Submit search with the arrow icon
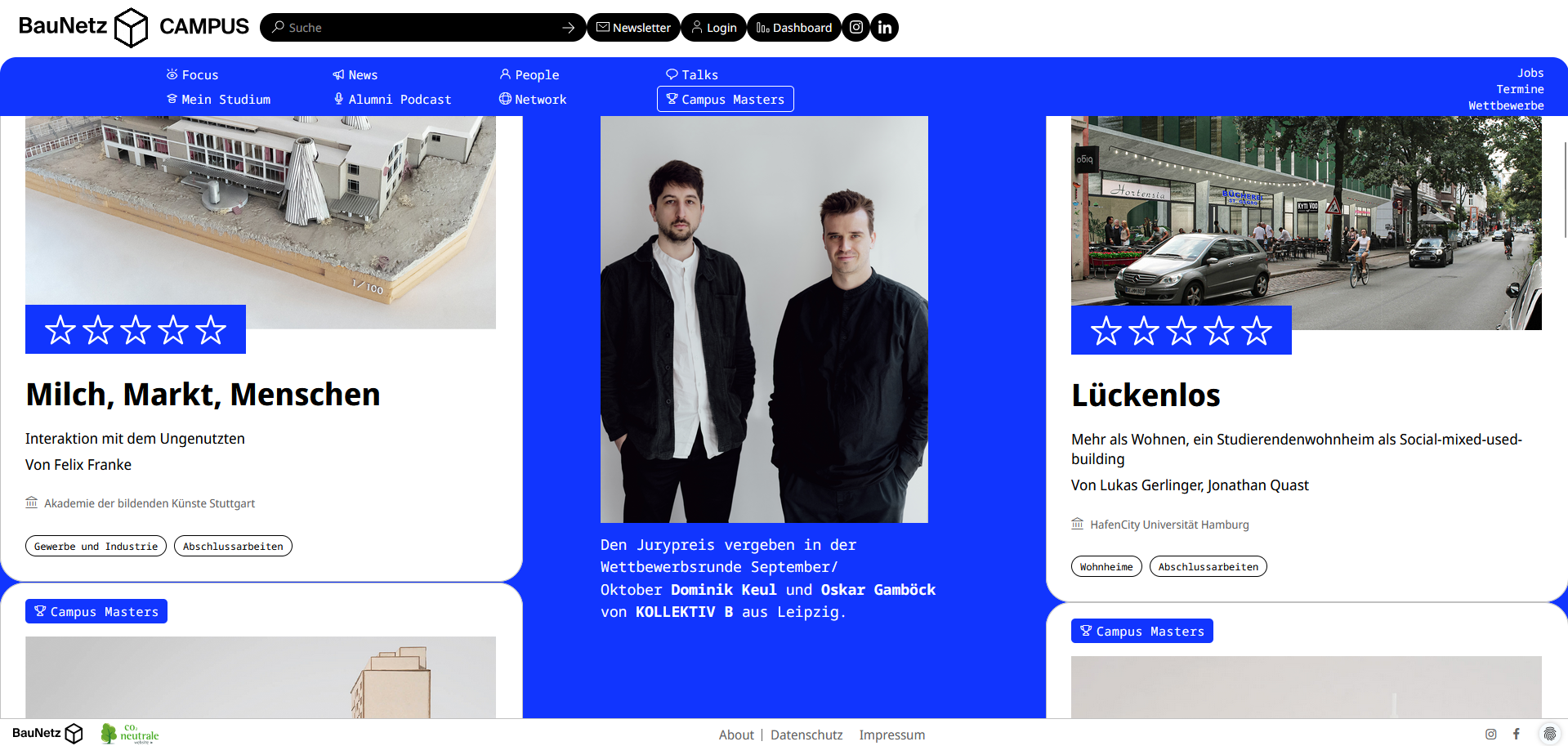Screen dimensions: 1568x746 click(x=569, y=28)
